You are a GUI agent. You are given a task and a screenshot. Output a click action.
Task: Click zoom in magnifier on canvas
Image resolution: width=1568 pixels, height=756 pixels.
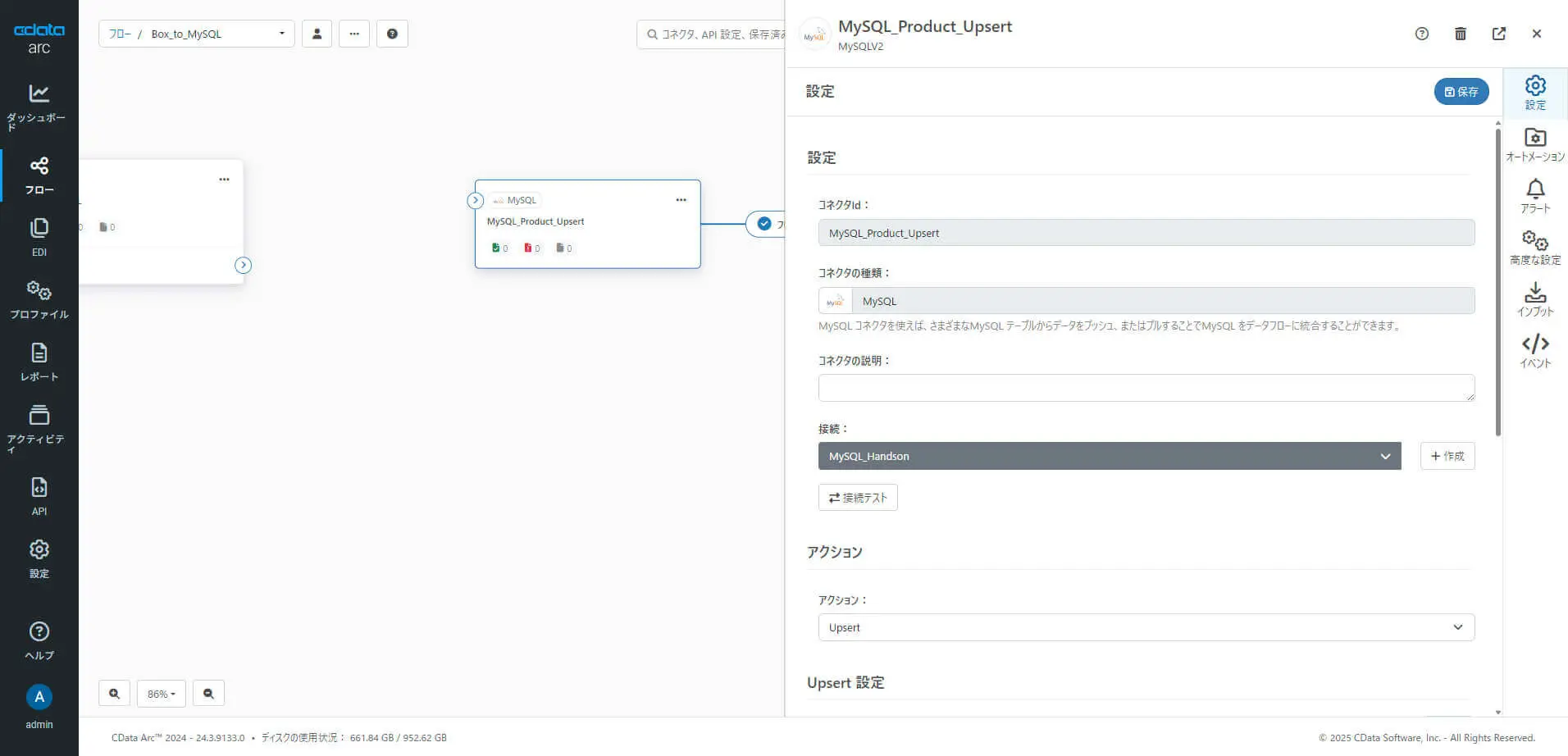114,694
